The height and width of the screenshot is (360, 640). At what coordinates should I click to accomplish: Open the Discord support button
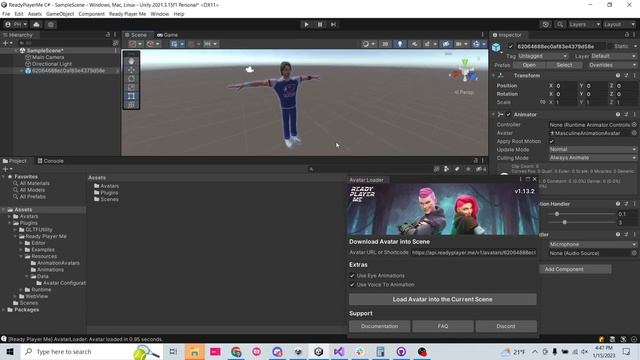point(506,326)
